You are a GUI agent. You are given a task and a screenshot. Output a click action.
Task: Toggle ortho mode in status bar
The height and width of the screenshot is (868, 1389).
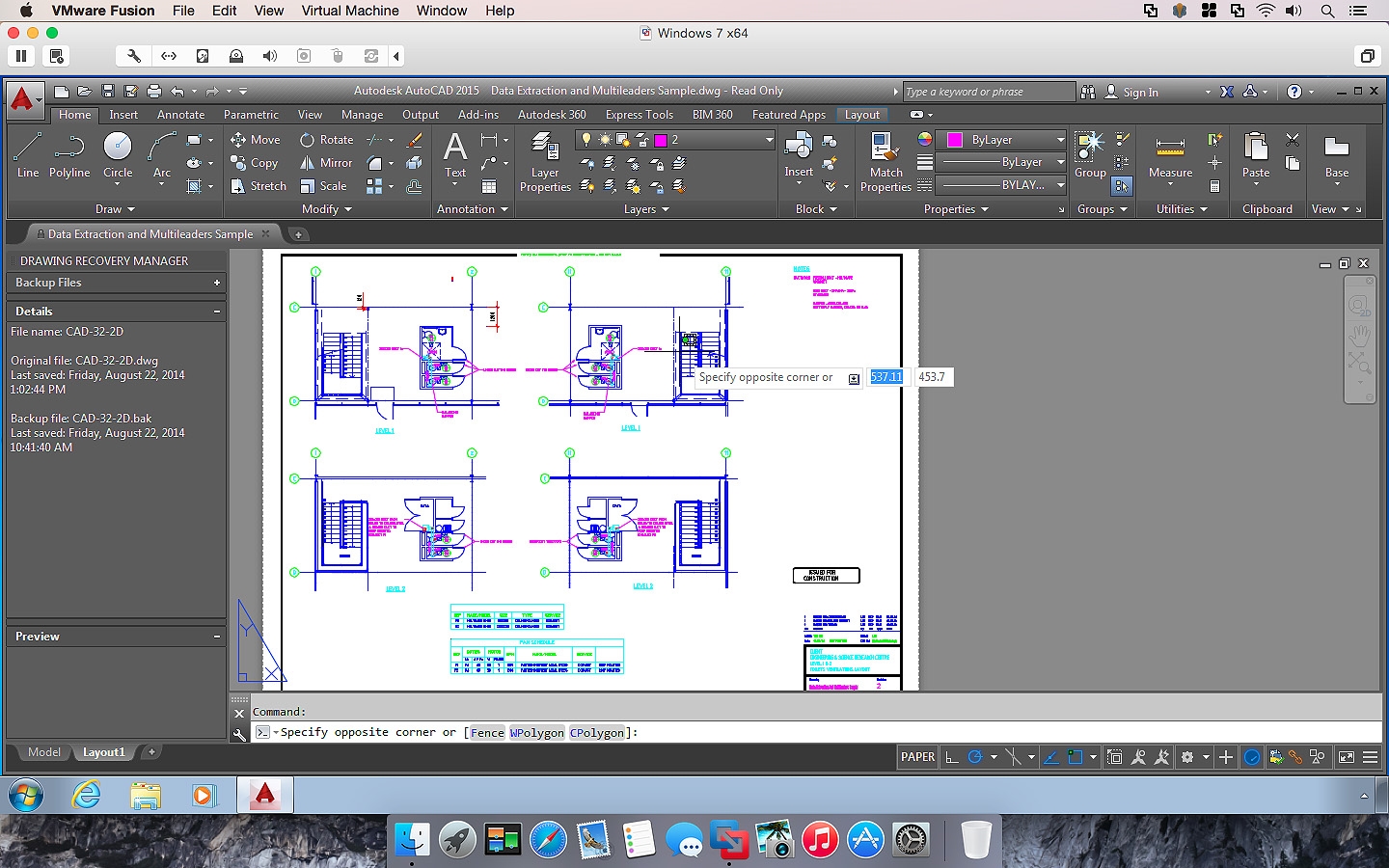pyautogui.click(x=952, y=757)
